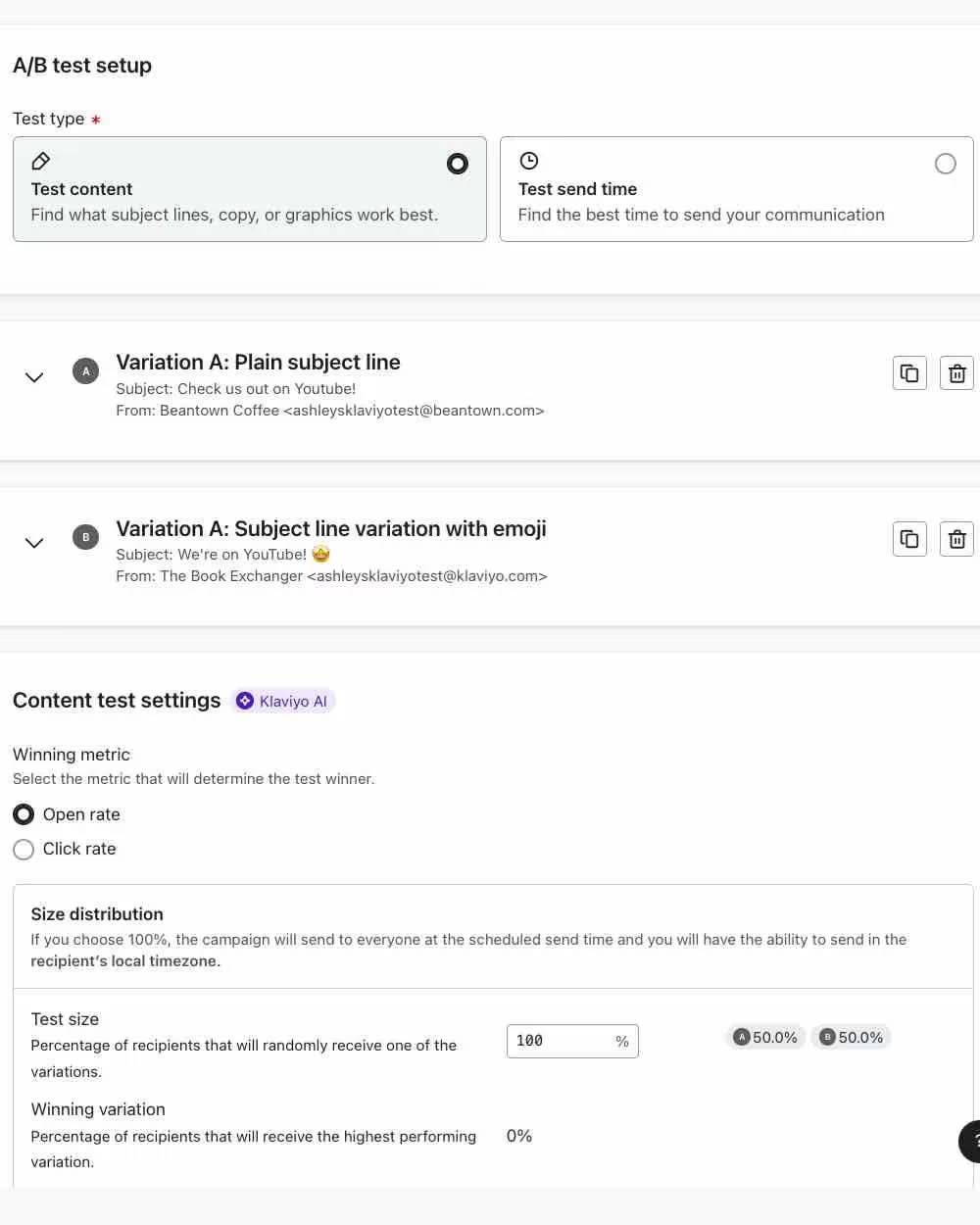
Task: Select the Test content radio button
Action: coord(457,164)
